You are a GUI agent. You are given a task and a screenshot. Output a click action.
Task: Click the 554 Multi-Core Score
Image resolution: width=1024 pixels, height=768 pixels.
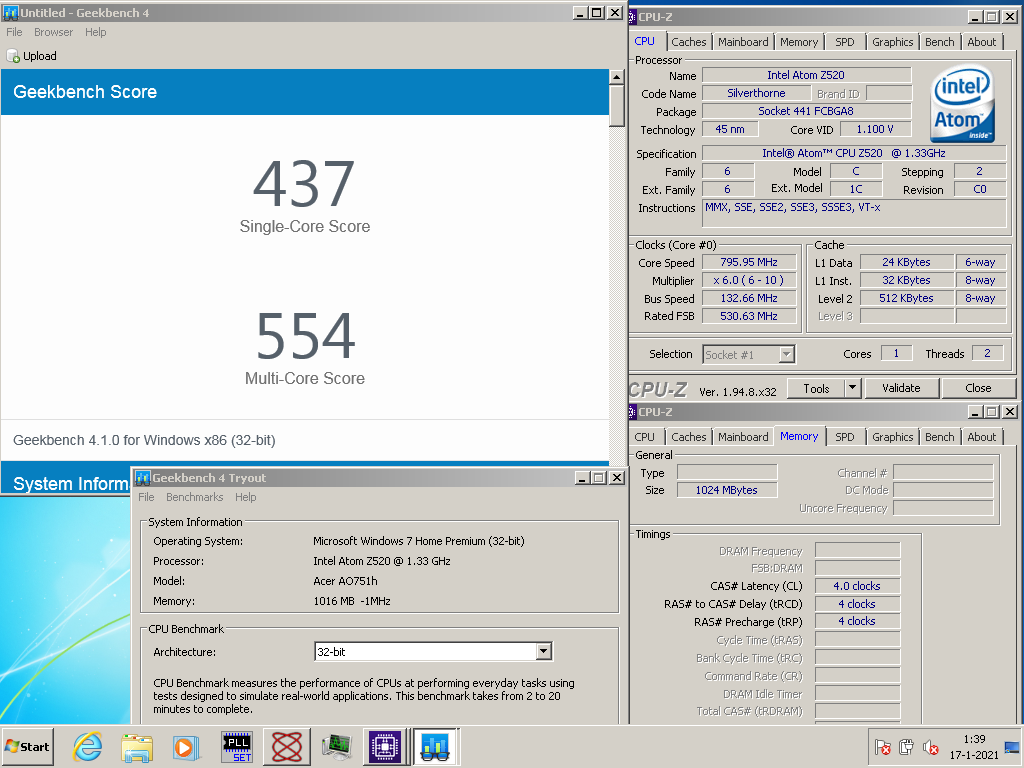[x=306, y=336]
